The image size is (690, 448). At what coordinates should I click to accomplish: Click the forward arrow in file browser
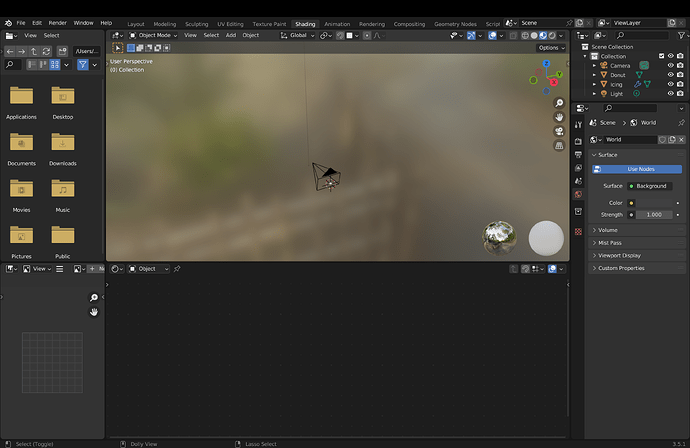click(x=22, y=51)
